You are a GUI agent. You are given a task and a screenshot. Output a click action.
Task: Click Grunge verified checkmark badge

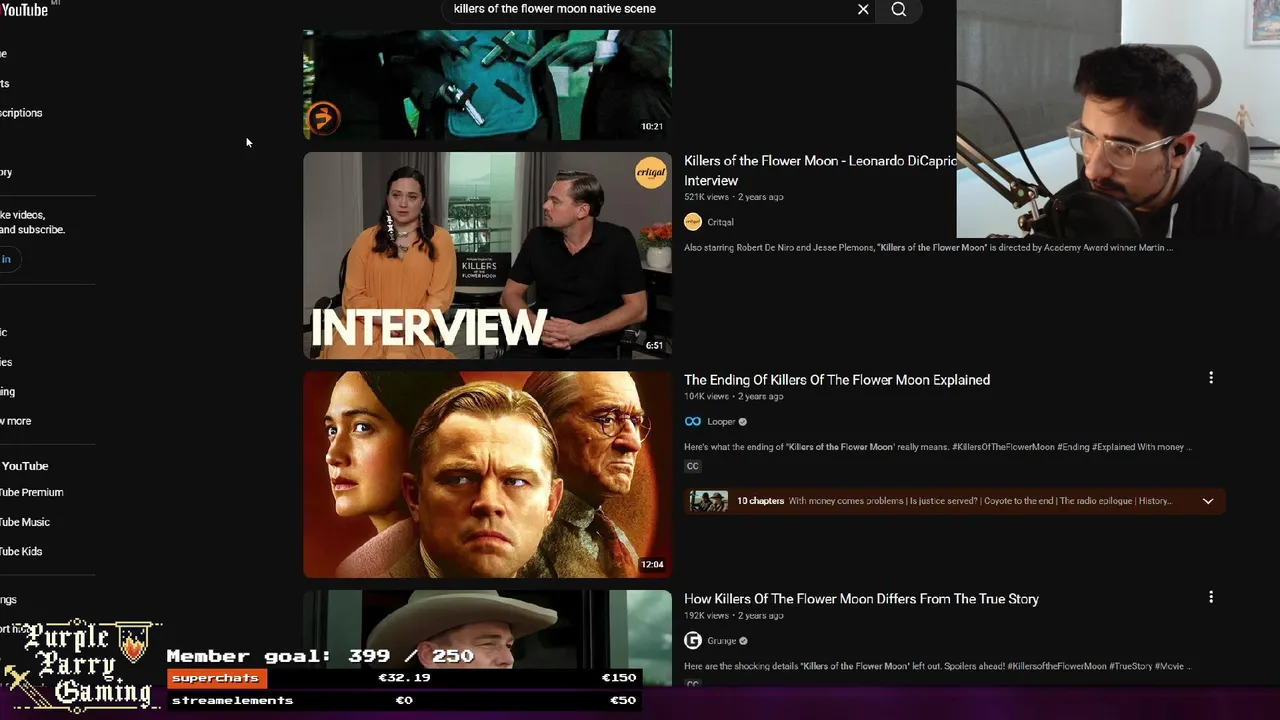click(743, 641)
